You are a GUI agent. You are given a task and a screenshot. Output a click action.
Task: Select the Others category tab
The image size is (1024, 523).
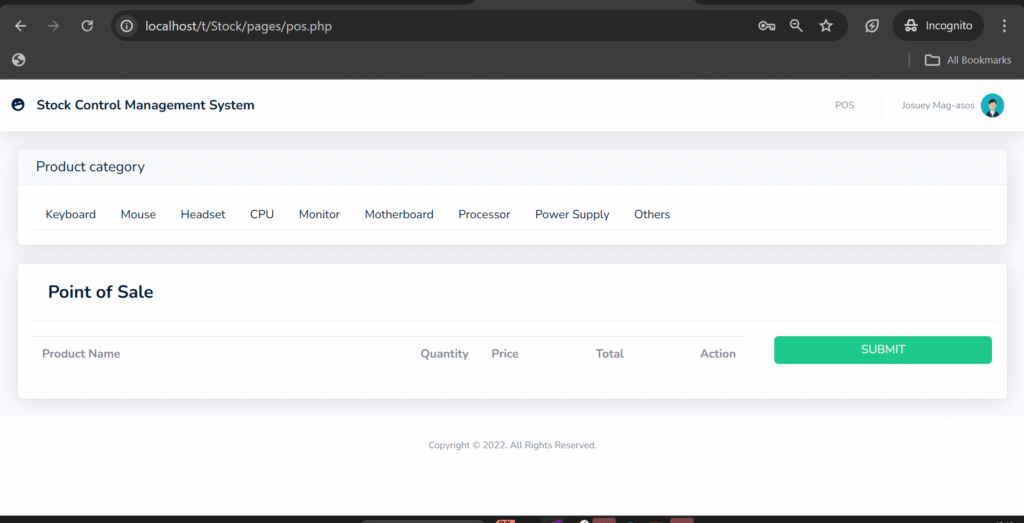(x=652, y=214)
